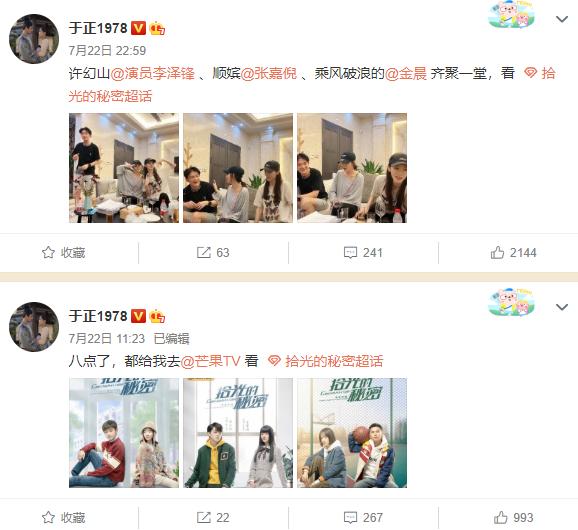Click the star favorite icon on second post
Image resolution: width=578 pixels, height=530 pixels.
coord(48,517)
